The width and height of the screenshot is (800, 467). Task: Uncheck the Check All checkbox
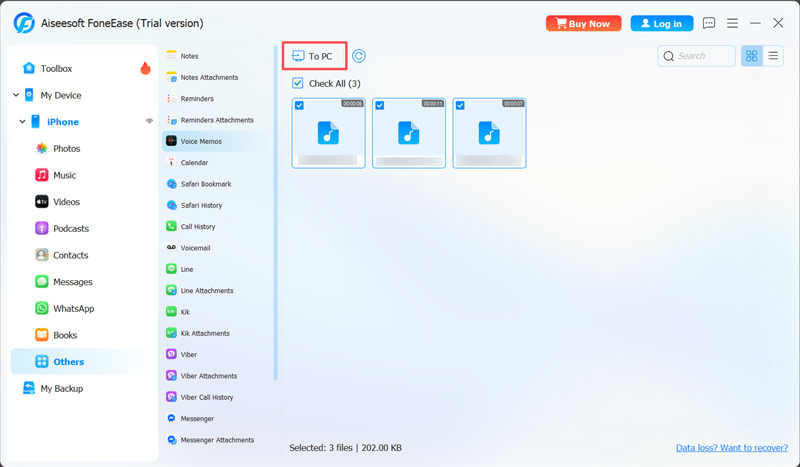297,83
